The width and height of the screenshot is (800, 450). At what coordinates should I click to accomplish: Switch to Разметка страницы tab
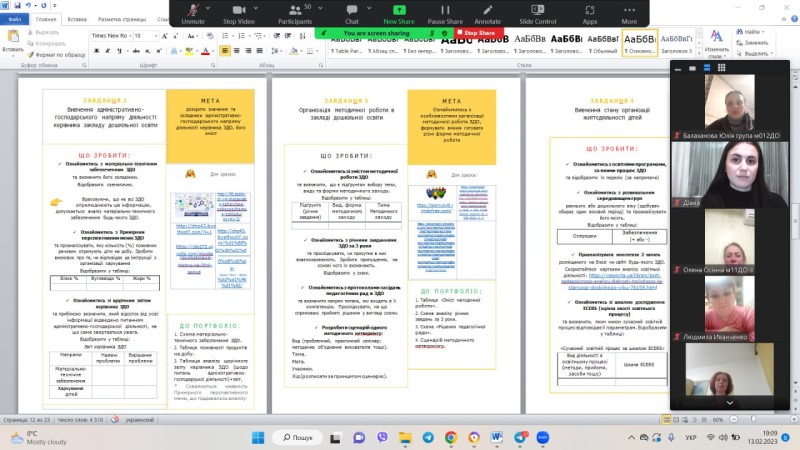122,19
